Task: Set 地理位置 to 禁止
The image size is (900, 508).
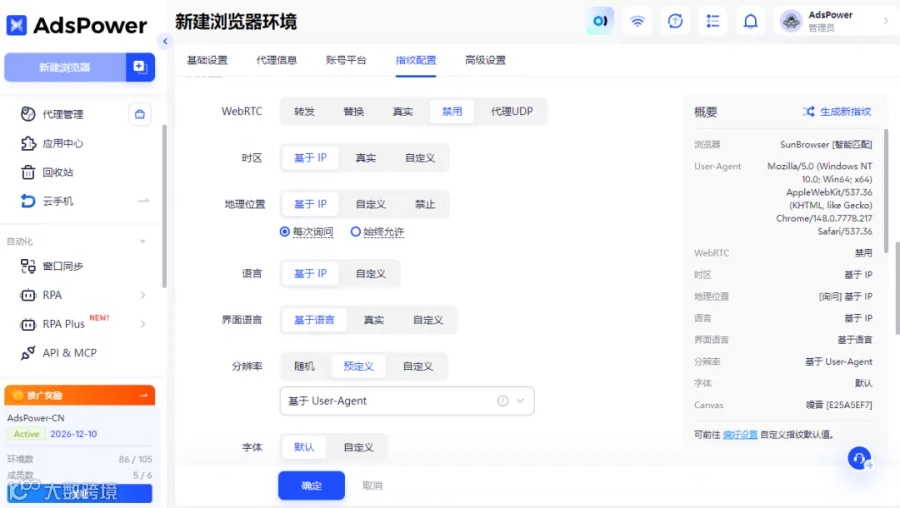Action: click(425, 204)
